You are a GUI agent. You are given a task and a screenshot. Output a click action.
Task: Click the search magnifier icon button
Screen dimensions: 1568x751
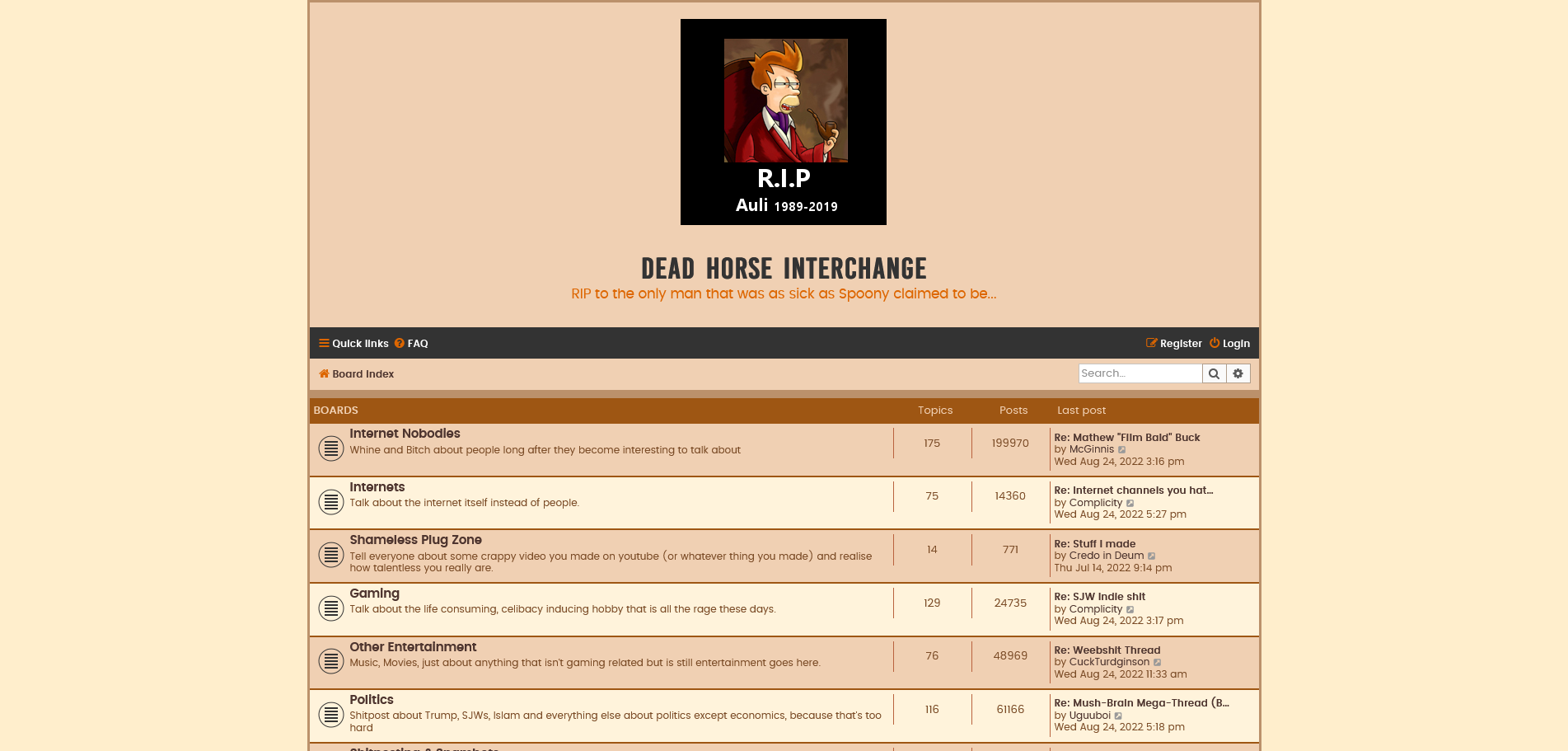(1214, 373)
